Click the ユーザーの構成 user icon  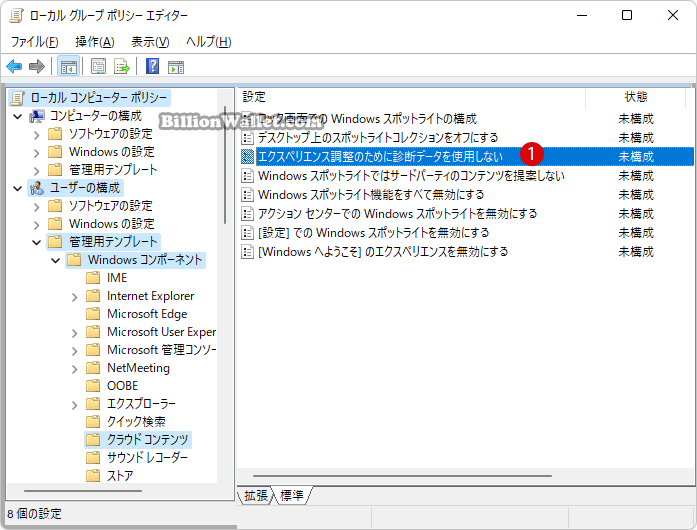(x=37, y=188)
